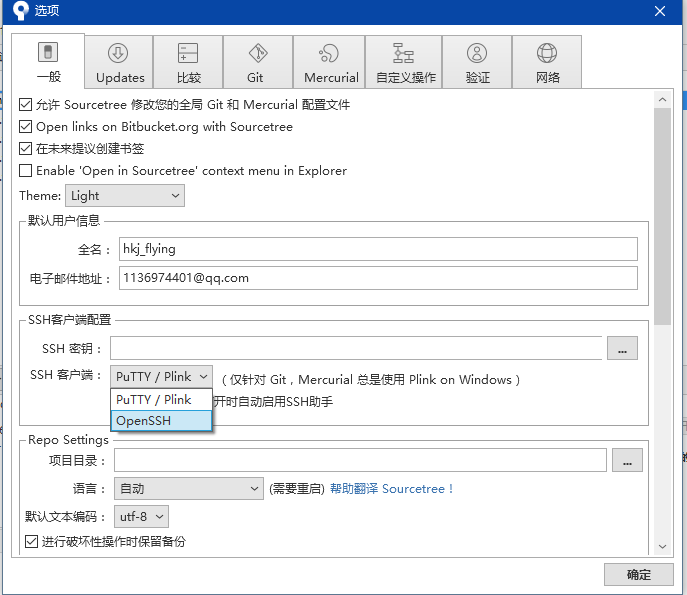
Task: Expand the 默认文本编码 utf-8 dropdown
Action: tap(141, 517)
